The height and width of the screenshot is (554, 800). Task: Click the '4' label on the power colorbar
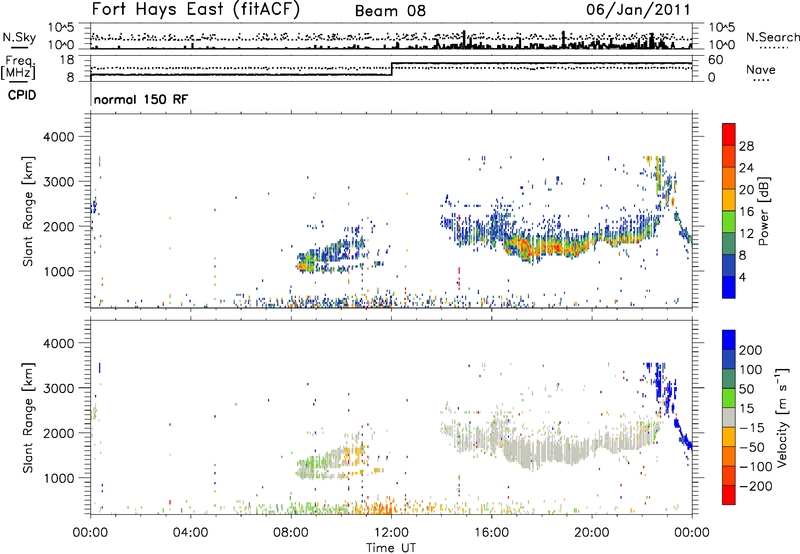pos(742,277)
